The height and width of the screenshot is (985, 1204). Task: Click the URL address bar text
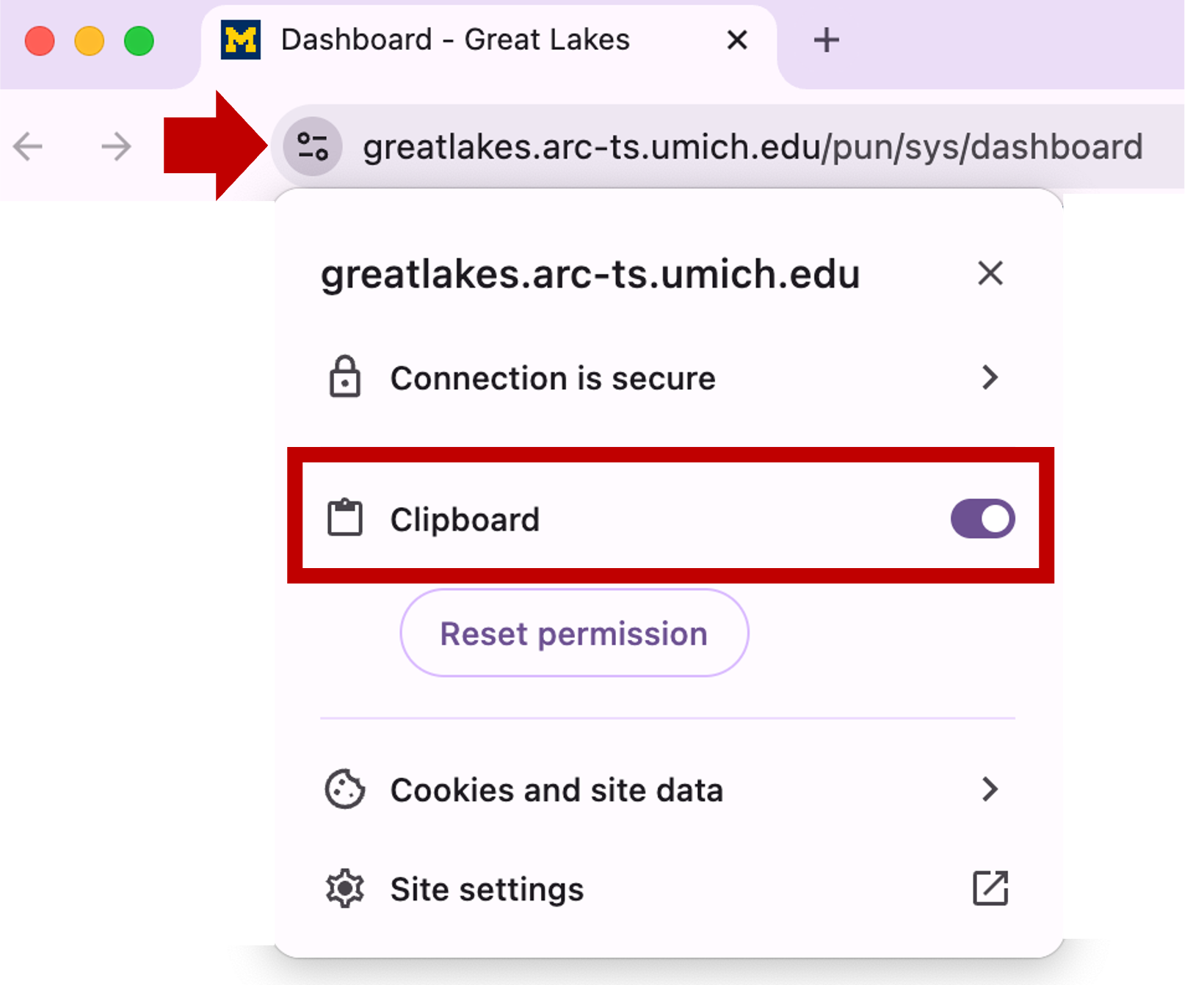(x=752, y=147)
